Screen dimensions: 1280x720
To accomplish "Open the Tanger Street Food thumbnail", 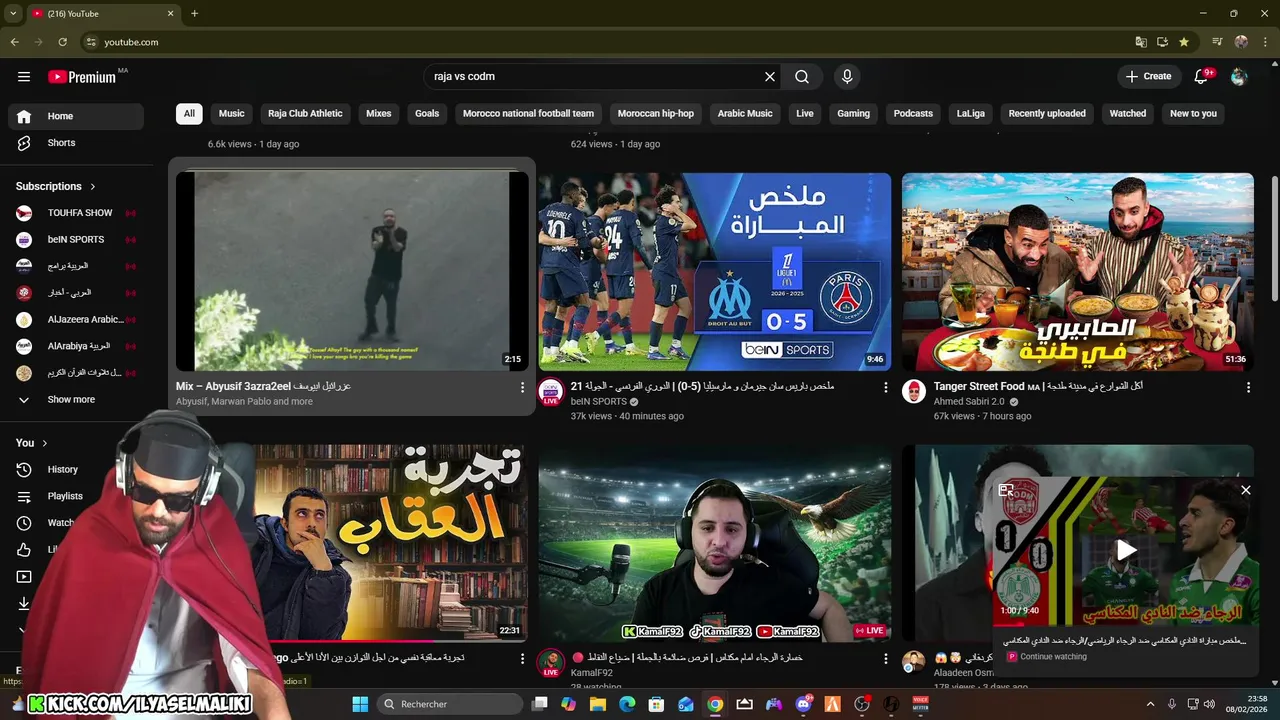I will coord(1078,271).
